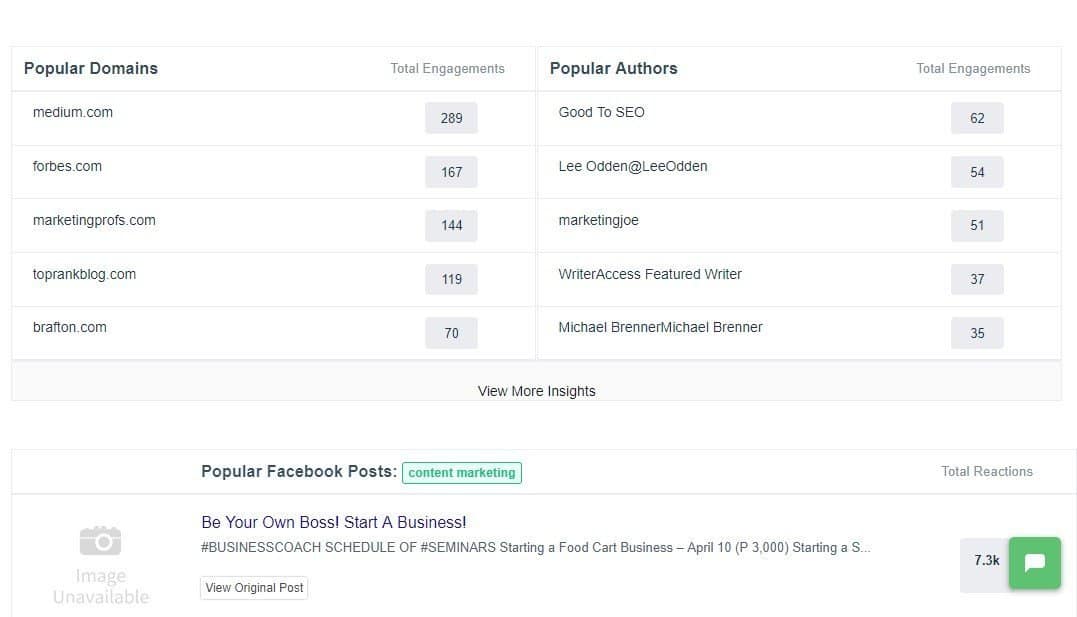Open the forbes.com domain entry
Screen dimensions: 1077x617
67,166
